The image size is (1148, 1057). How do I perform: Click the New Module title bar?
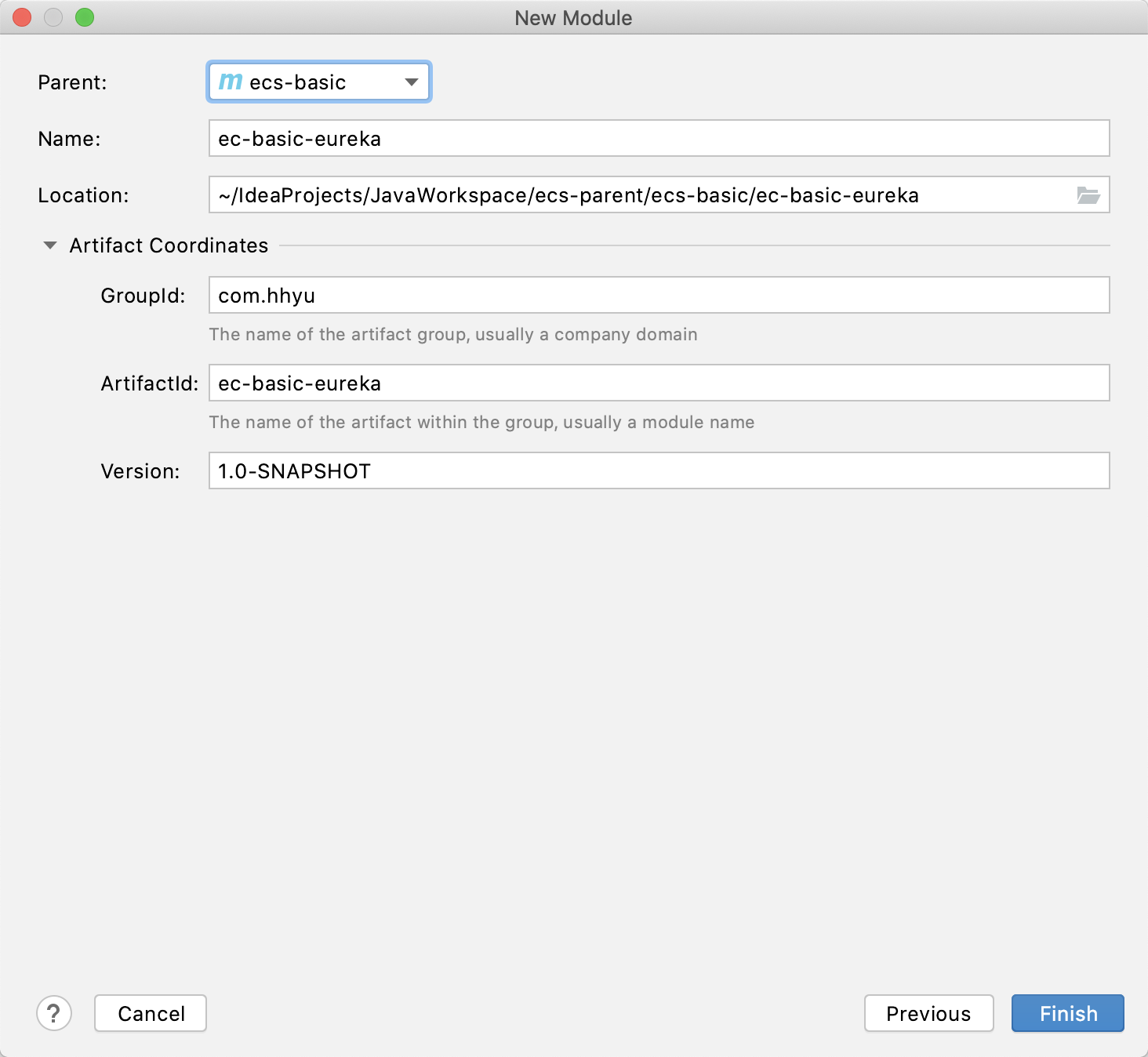pos(573,18)
